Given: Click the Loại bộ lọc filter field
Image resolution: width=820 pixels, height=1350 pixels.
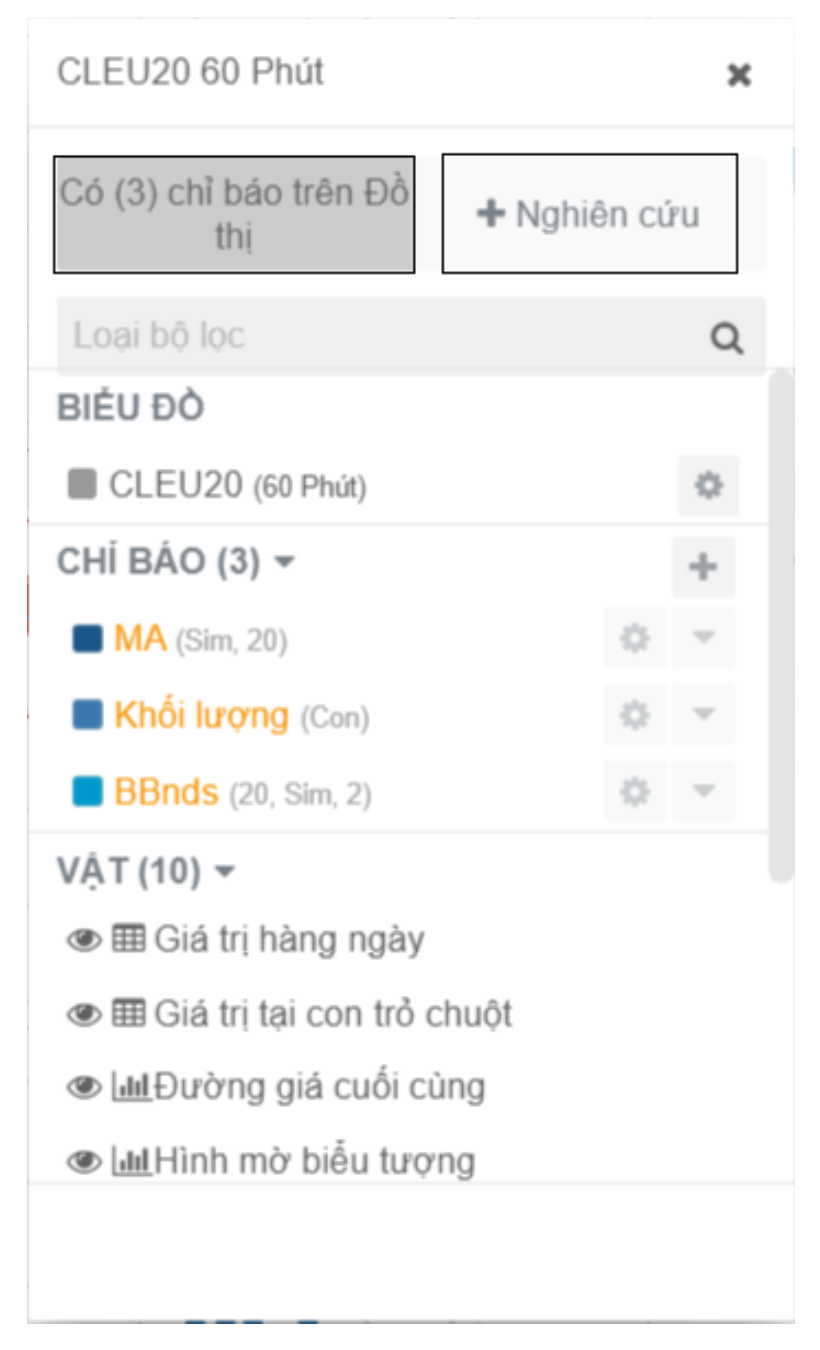Looking at the screenshot, I should point(380,337).
